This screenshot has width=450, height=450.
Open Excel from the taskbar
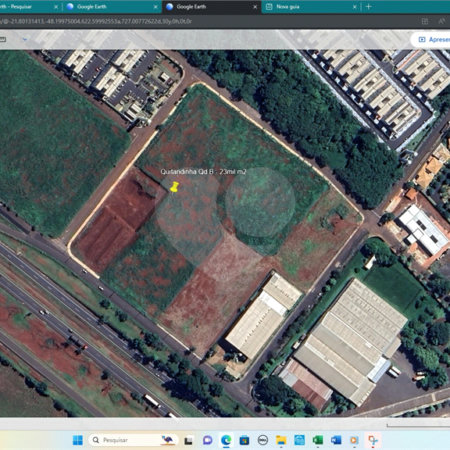[318, 440]
